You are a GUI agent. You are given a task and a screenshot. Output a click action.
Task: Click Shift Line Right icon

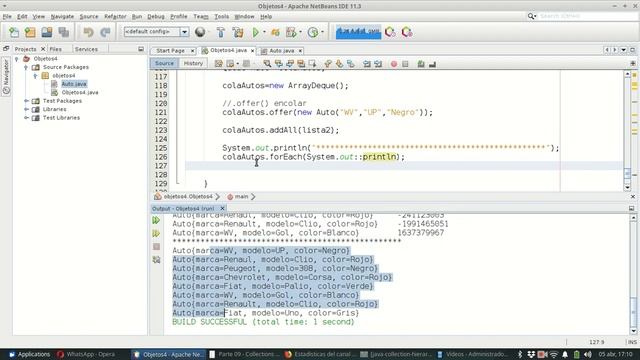click(378, 64)
